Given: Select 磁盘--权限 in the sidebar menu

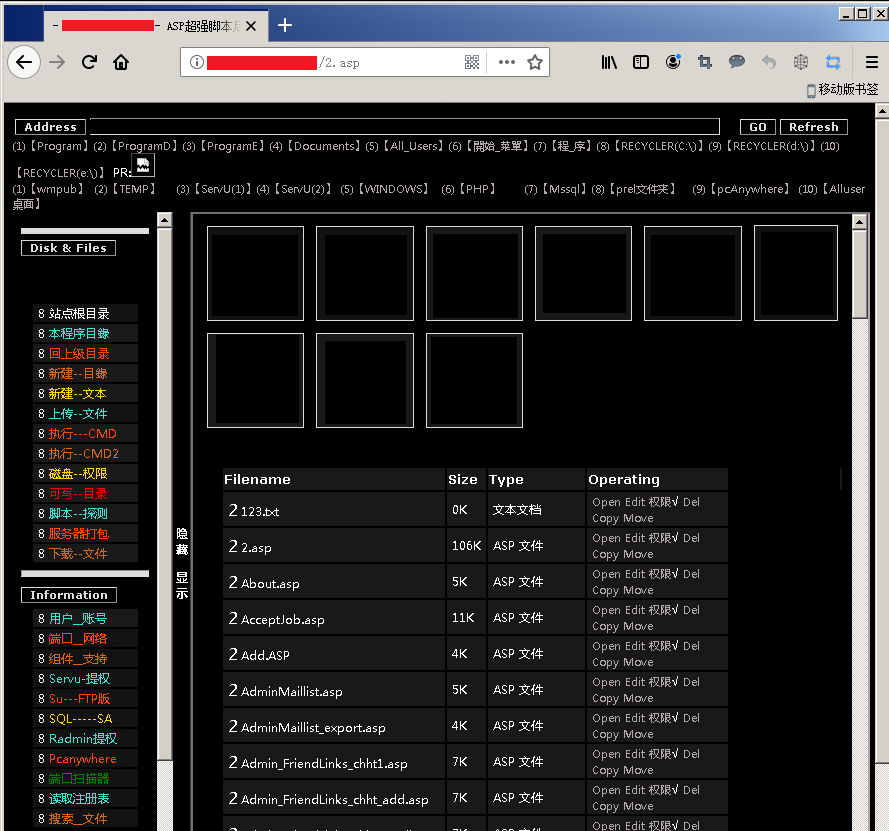Looking at the screenshot, I should 78,473.
